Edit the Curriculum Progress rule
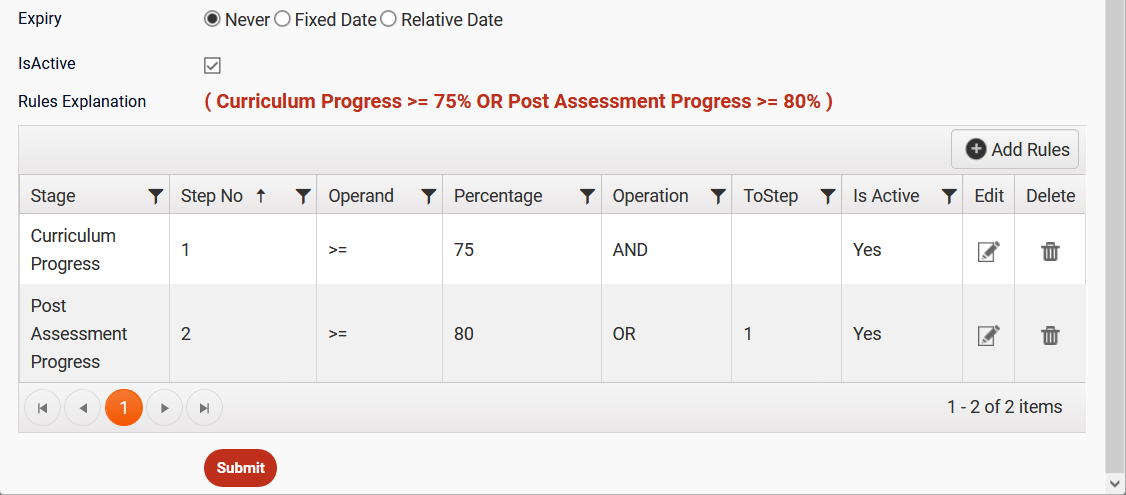The image size is (1126, 495). [x=988, y=251]
